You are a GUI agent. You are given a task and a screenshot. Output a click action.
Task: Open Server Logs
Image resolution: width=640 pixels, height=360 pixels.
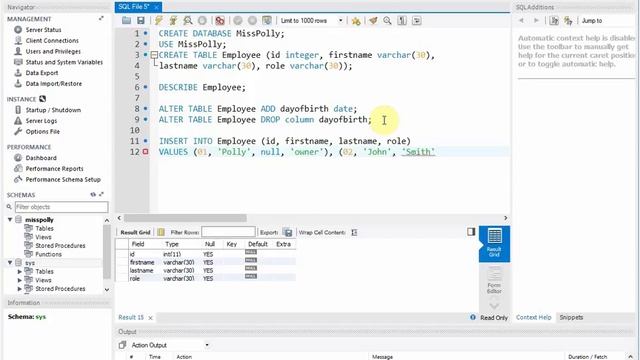[41, 121]
